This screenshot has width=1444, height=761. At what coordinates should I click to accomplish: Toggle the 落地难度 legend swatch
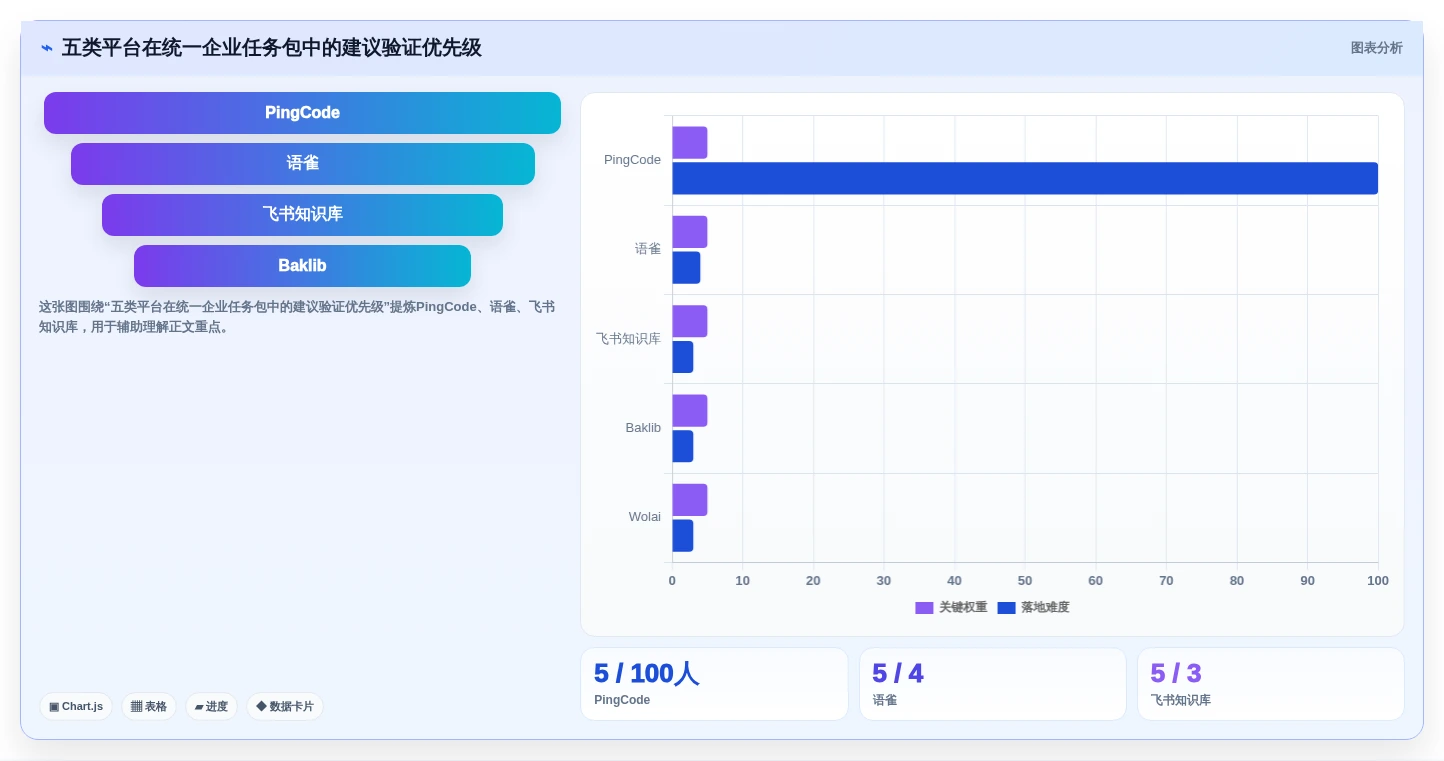click(1006, 608)
